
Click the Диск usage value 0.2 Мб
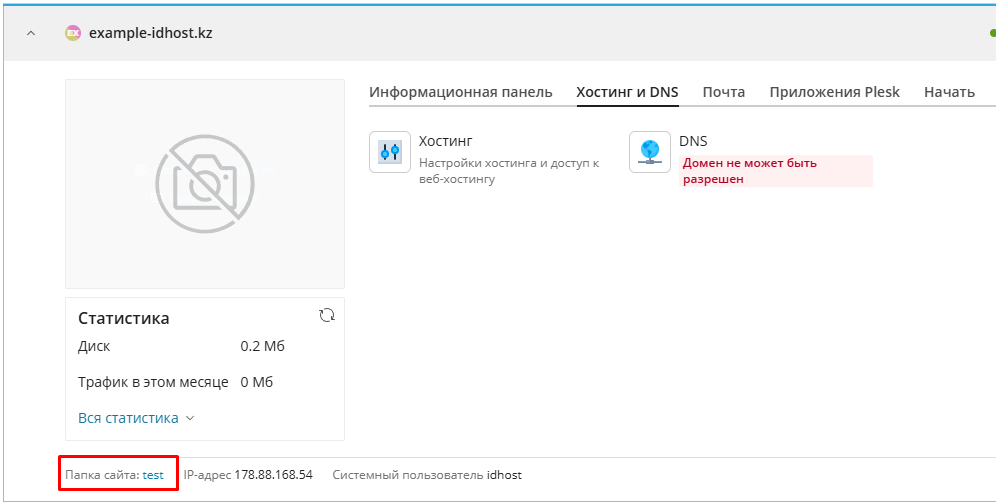click(x=263, y=346)
